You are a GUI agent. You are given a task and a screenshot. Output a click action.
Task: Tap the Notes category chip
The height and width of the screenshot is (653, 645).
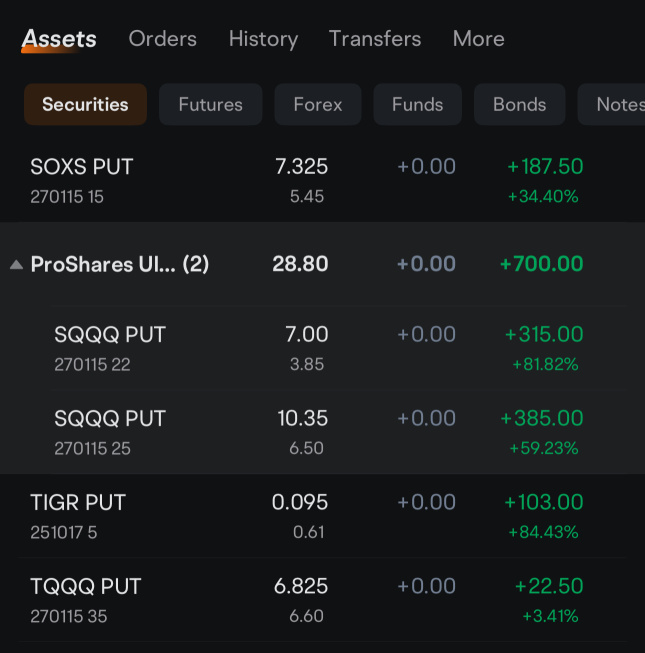point(611,104)
